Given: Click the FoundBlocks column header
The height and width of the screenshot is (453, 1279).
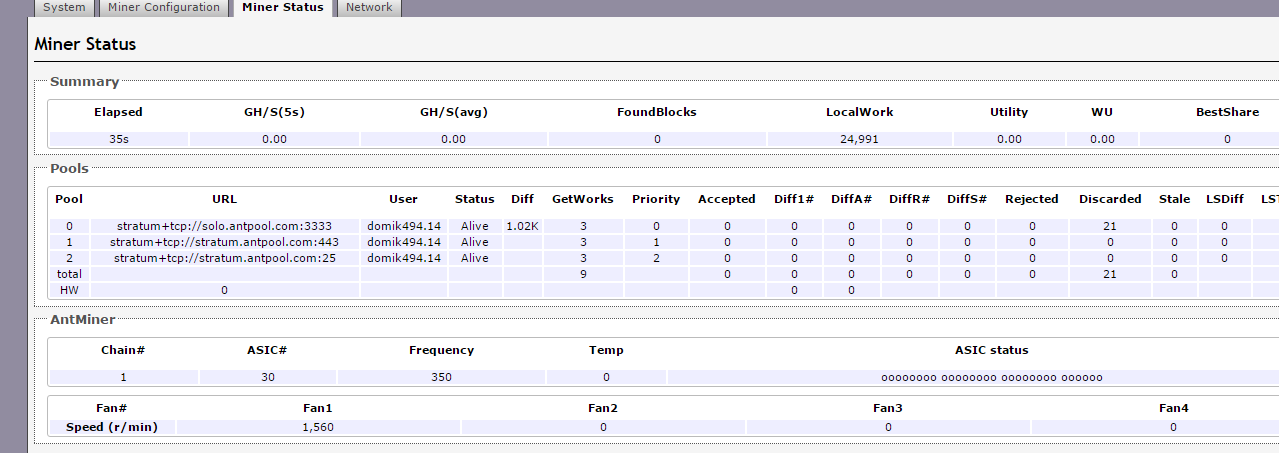Looking at the screenshot, I should (656, 113).
